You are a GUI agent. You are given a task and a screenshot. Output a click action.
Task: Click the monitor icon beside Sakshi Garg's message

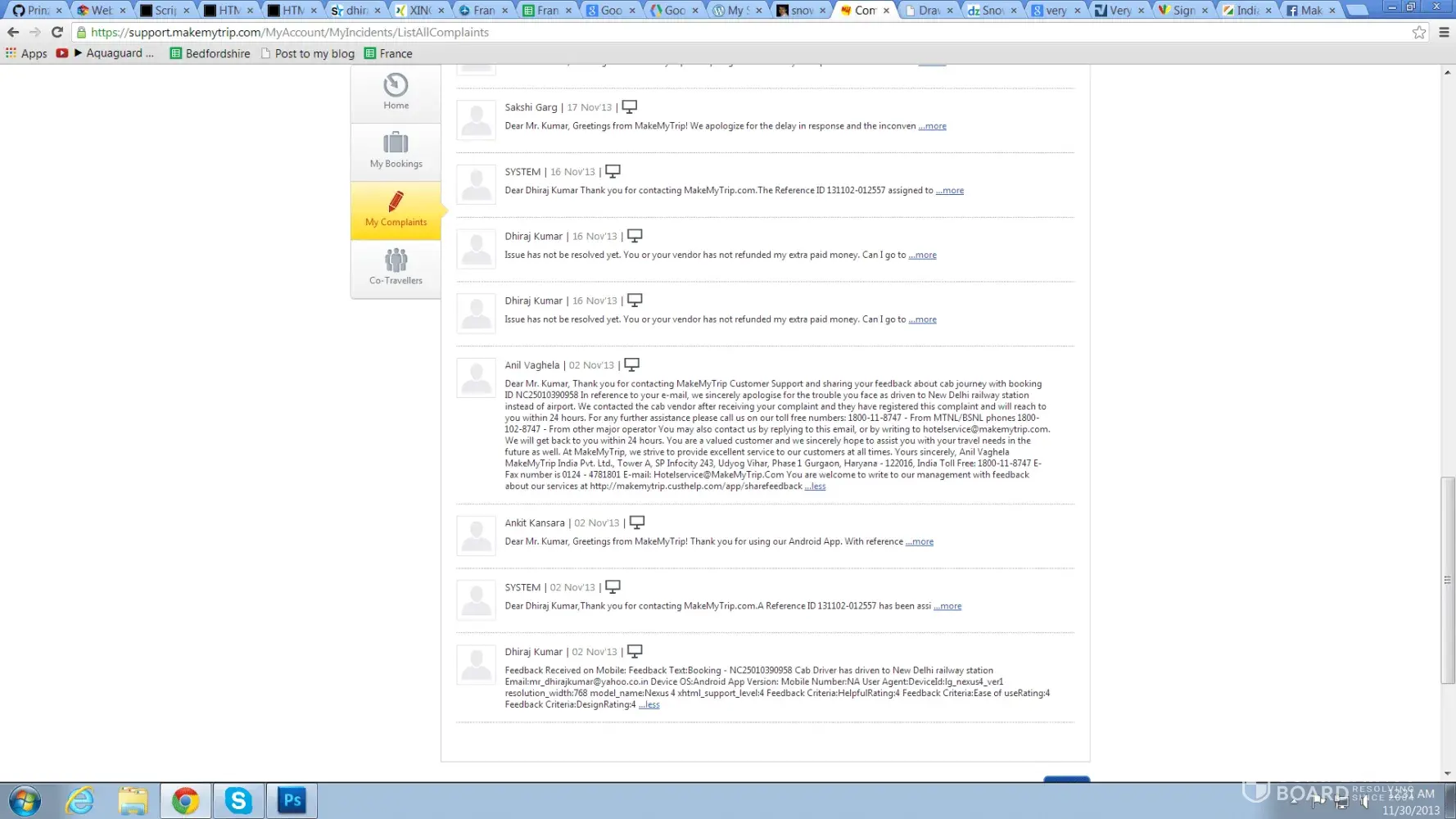pyautogui.click(x=629, y=107)
